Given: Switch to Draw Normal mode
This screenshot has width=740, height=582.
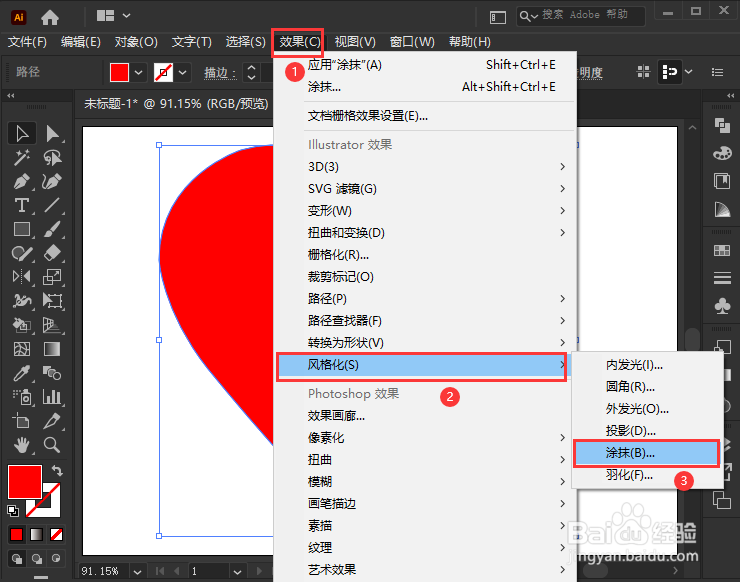Looking at the screenshot, I should coord(17,559).
